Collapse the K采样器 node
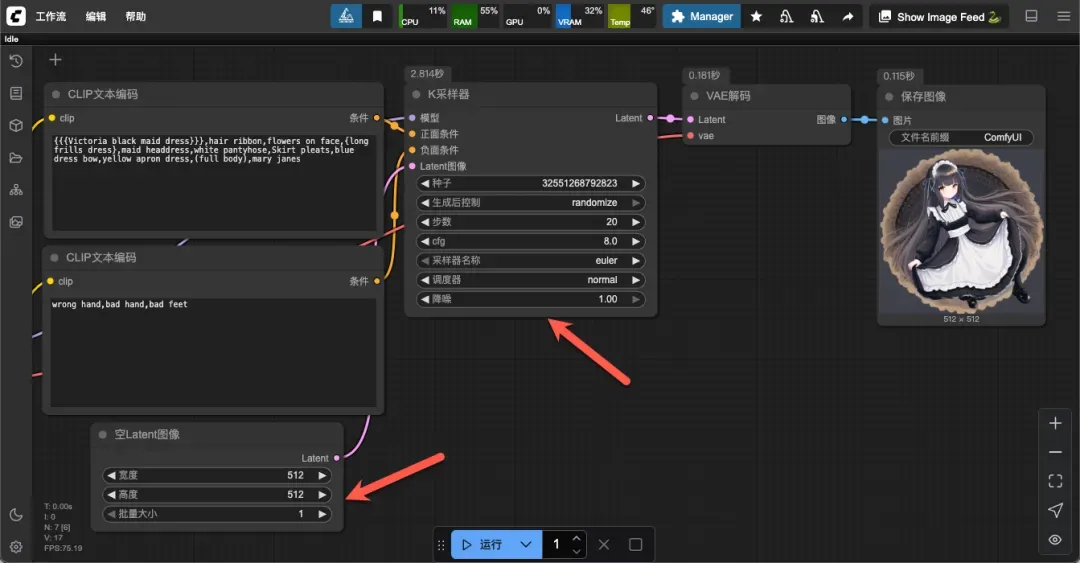The width and height of the screenshot is (1080, 563). tap(416, 94)
